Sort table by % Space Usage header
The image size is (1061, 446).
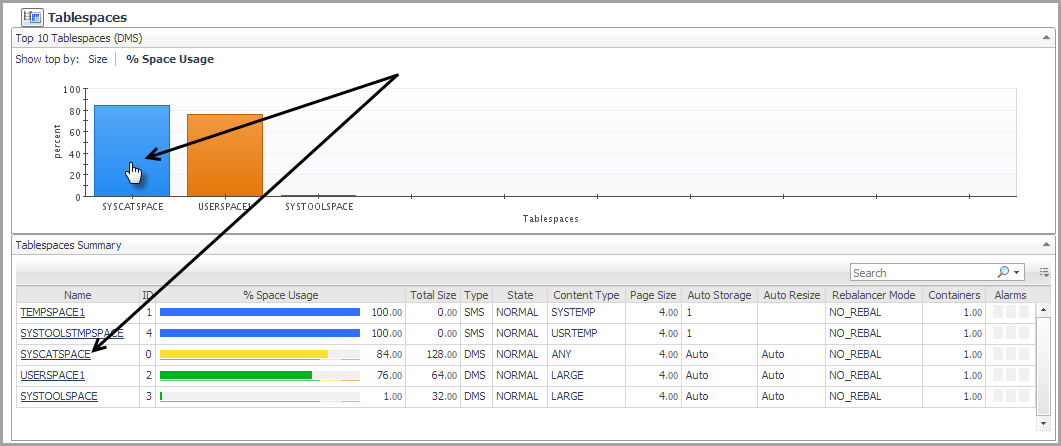[x=281, y=295]
